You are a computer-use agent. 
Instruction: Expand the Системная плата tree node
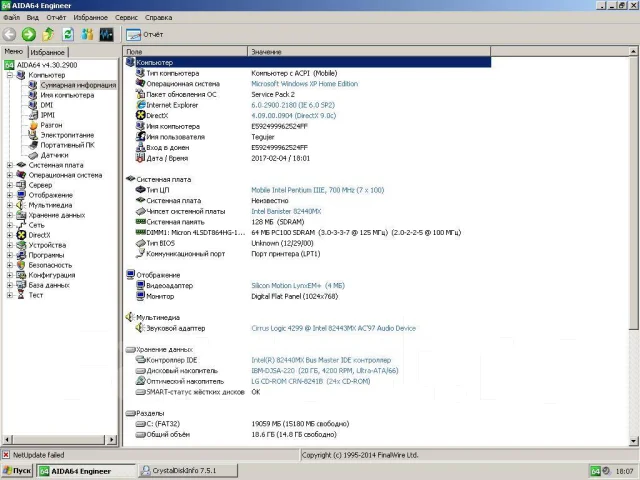[x=10, y=165]
